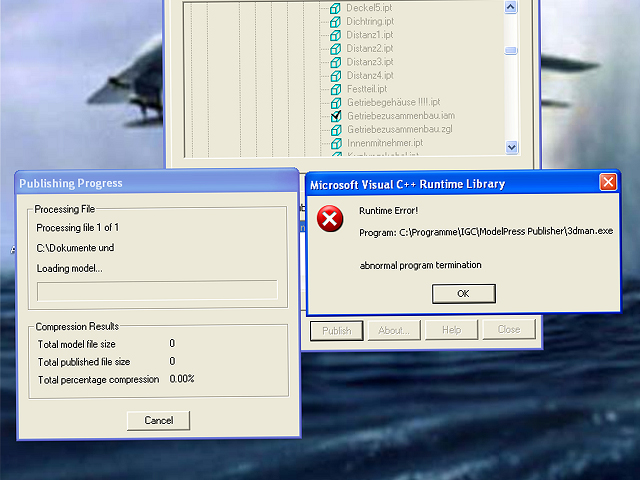Viewport: 640px width, 480px height.
Task: Check the box icon for Deckel5.ipt
Action: [335, 8]
